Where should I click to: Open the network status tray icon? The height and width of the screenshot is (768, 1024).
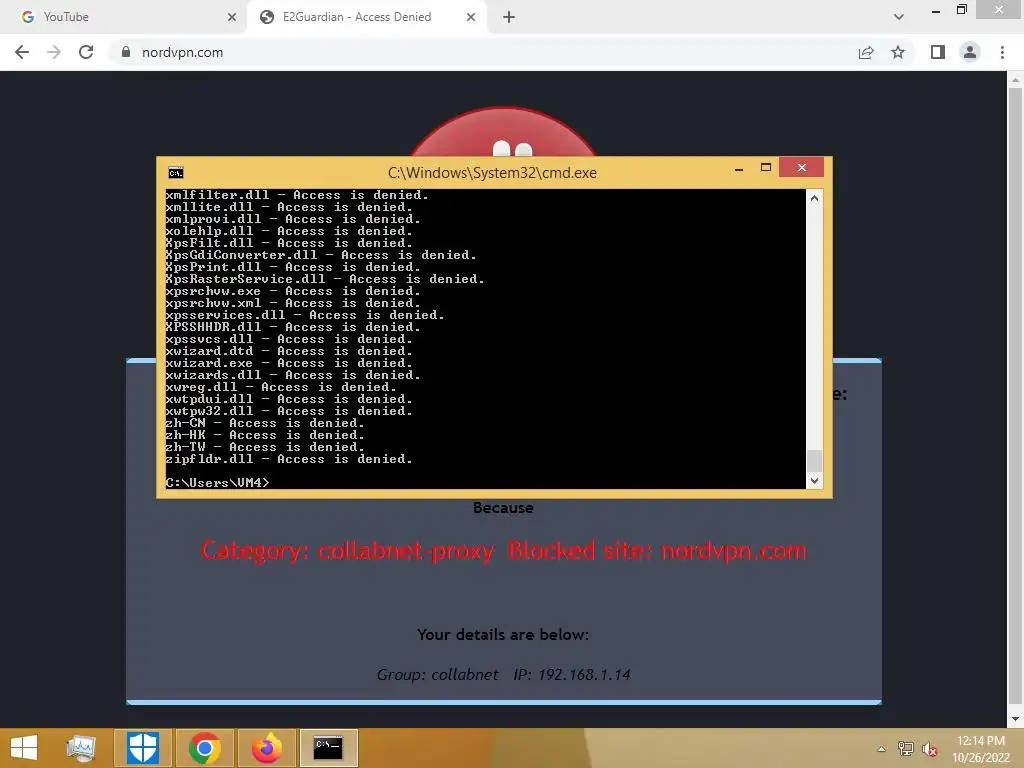pos(906,749)
